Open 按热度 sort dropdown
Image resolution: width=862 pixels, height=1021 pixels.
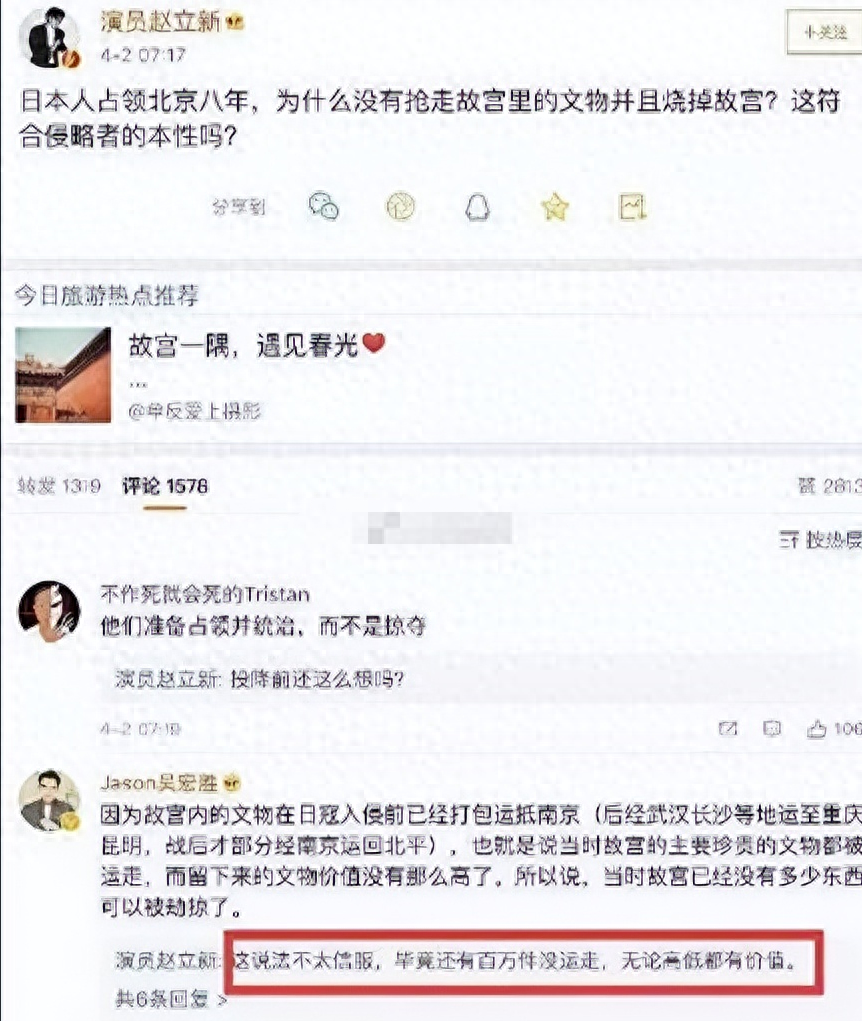click(820, 539)
